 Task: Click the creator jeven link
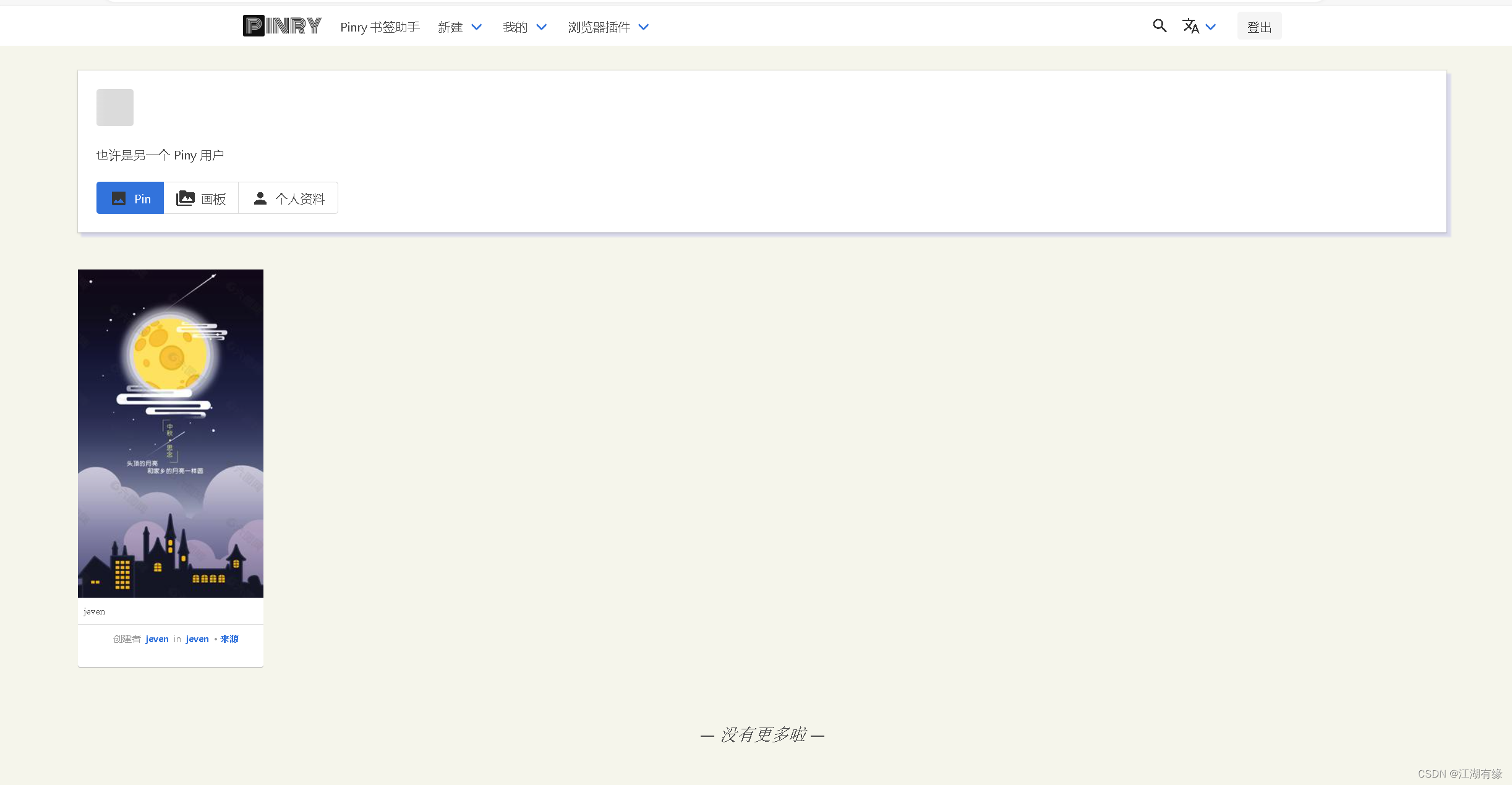[156, 639]
